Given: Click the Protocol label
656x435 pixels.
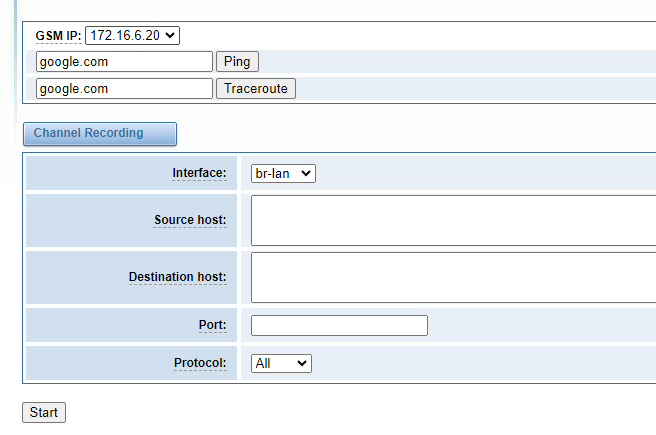Looking at the screenshot, I should (x=200, y=363).
